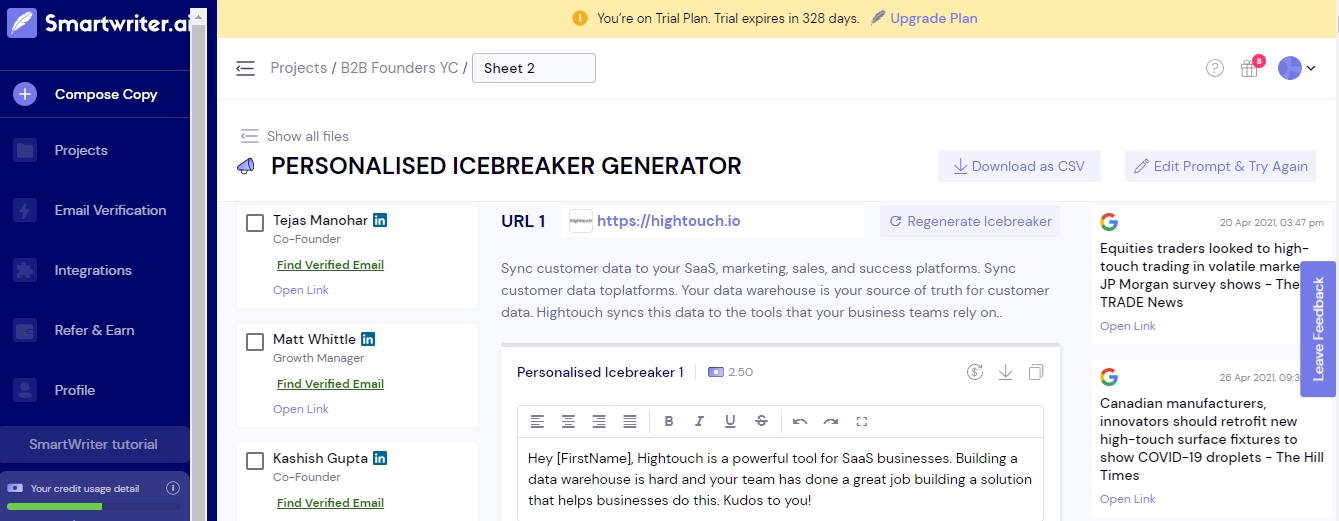1339x521 pixels.
Task: Copy Icebreaker 1 with copy icon
Action: point(1036,372)
